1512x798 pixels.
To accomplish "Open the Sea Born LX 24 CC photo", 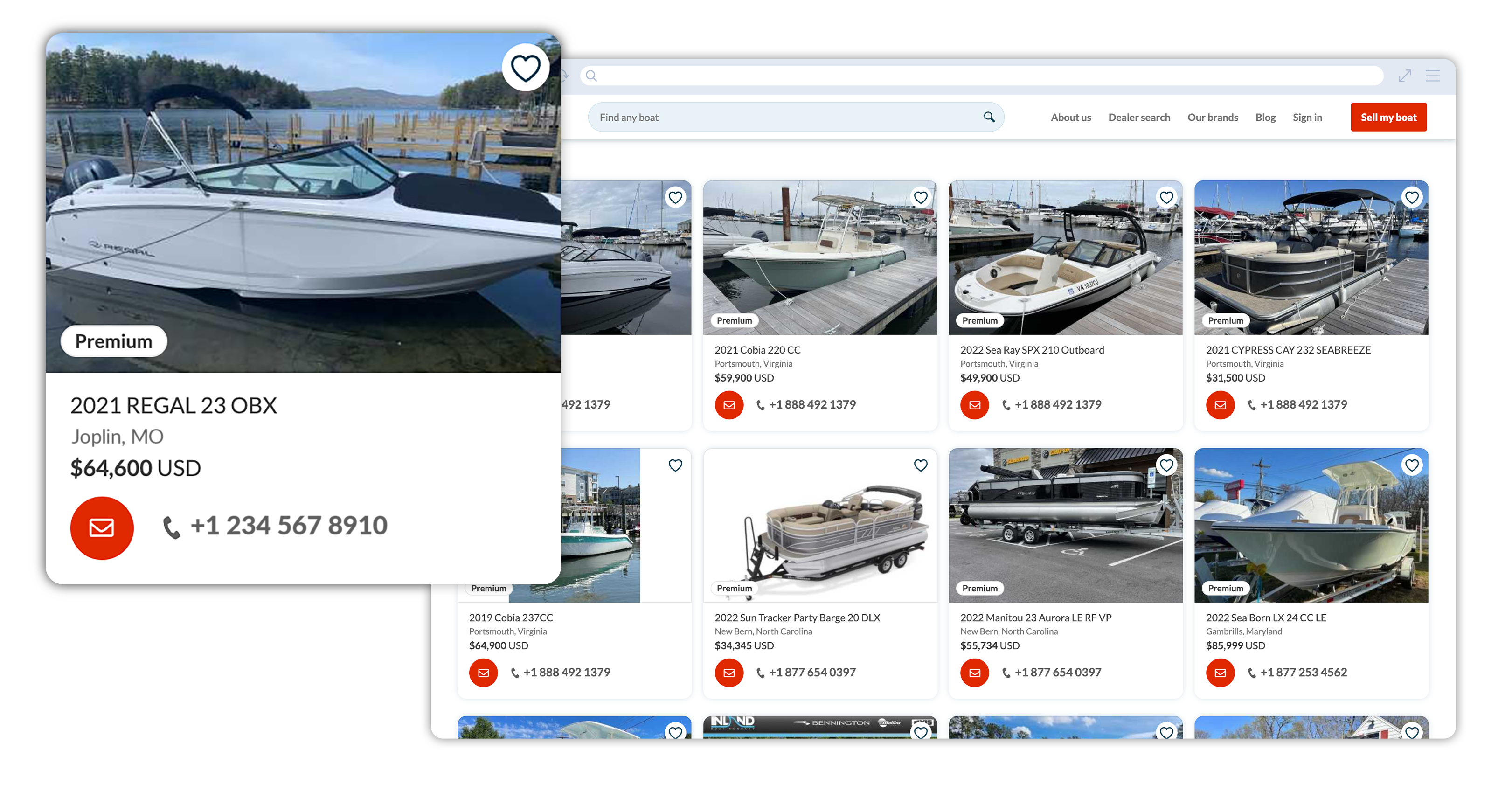I will [1311, 526].
